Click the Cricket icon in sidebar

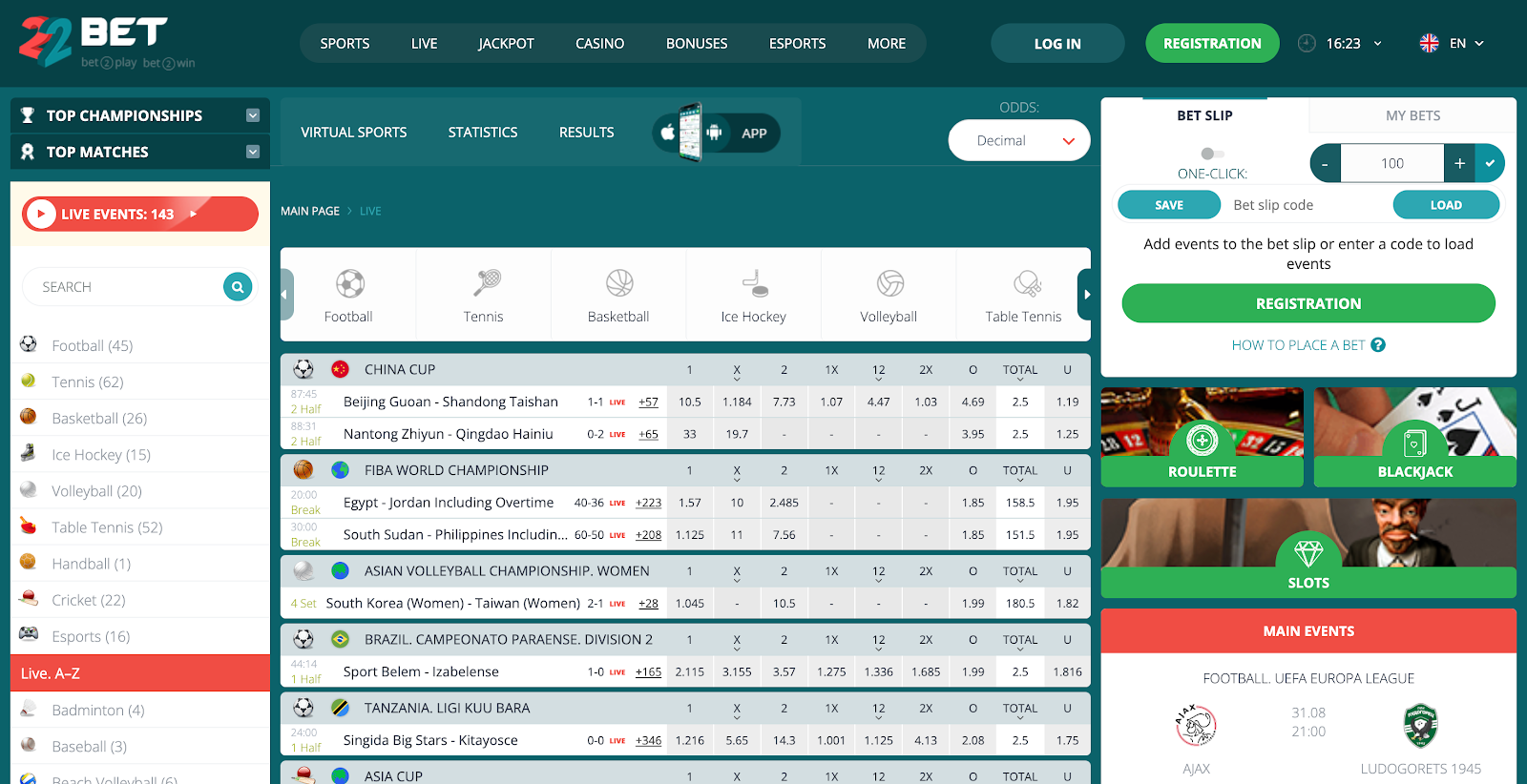click(29, 599)
